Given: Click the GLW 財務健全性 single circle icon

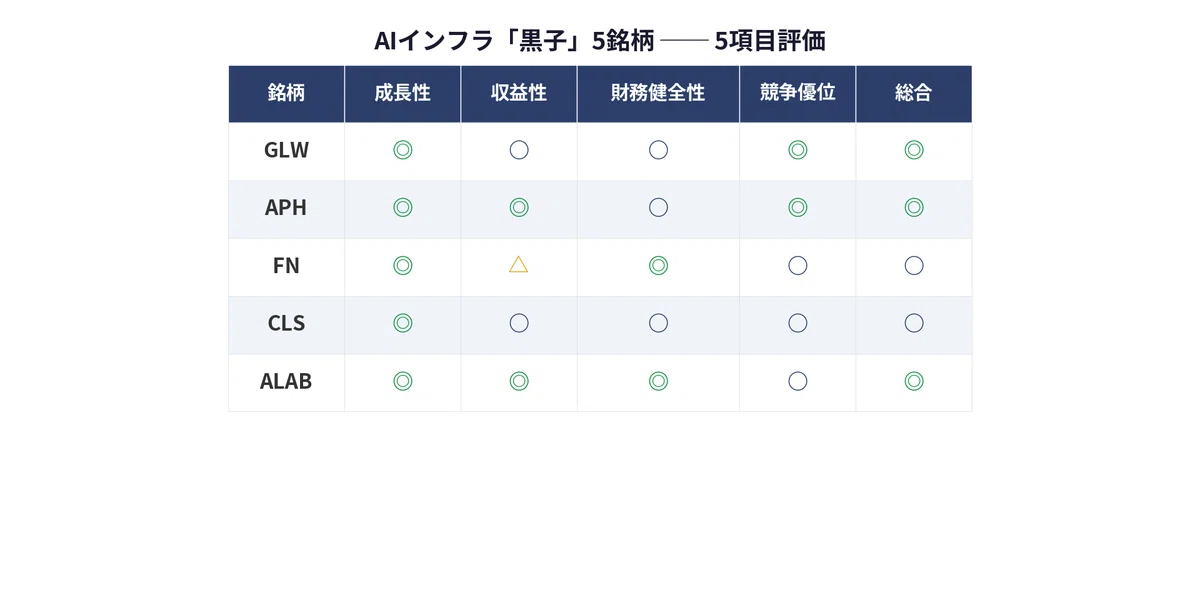Looking at the screenshot, I should coord(658,150).
